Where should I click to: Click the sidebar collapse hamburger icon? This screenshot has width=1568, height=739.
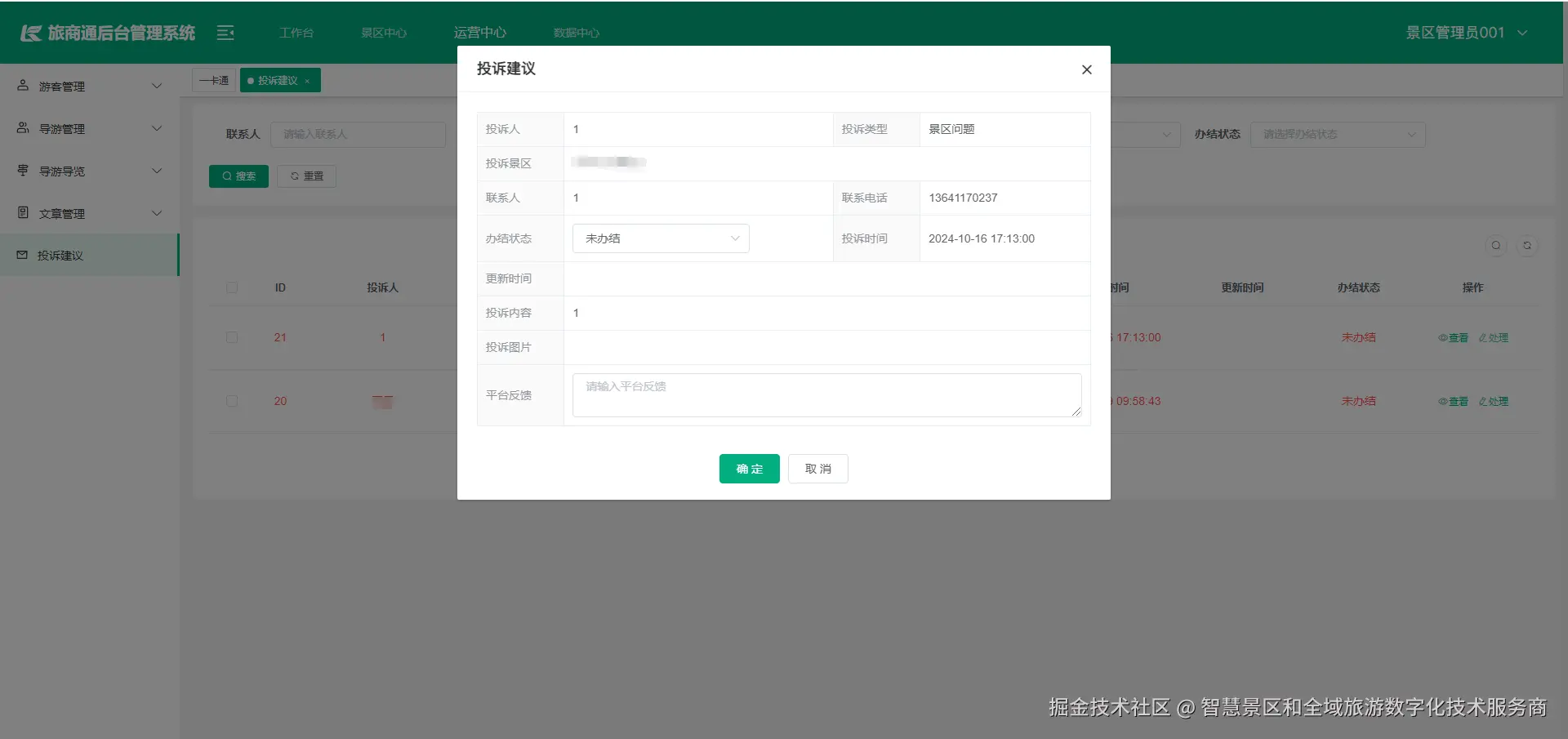tap(225, 32)
